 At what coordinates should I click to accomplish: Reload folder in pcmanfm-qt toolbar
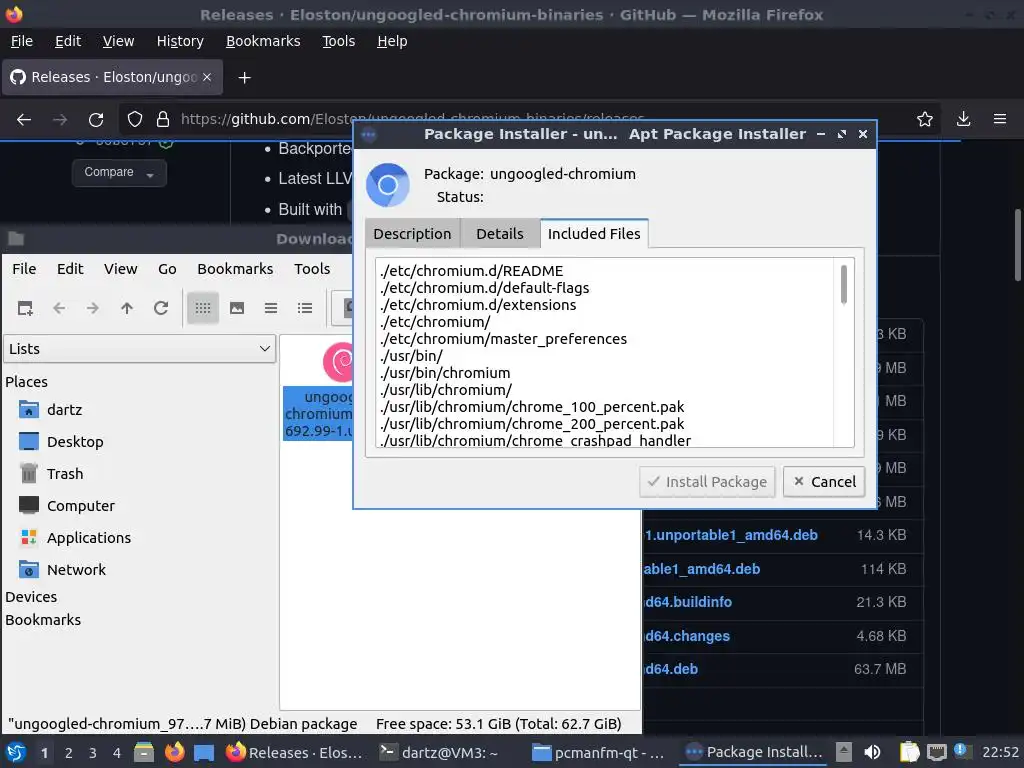click(161, 308)
